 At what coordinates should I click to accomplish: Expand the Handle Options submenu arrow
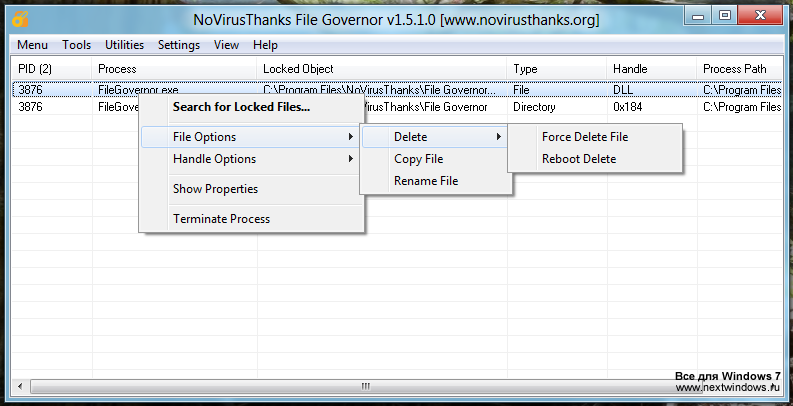350,159
